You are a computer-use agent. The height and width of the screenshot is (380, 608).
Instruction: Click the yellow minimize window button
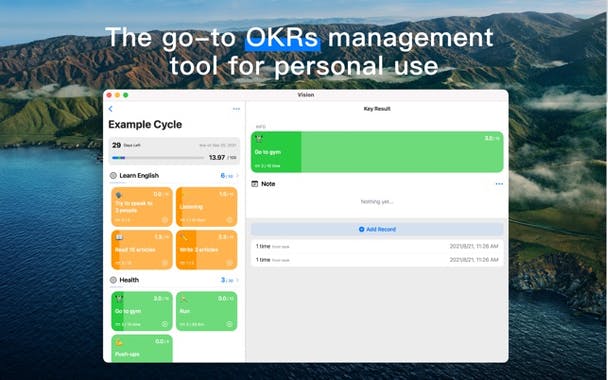(117, 95)
